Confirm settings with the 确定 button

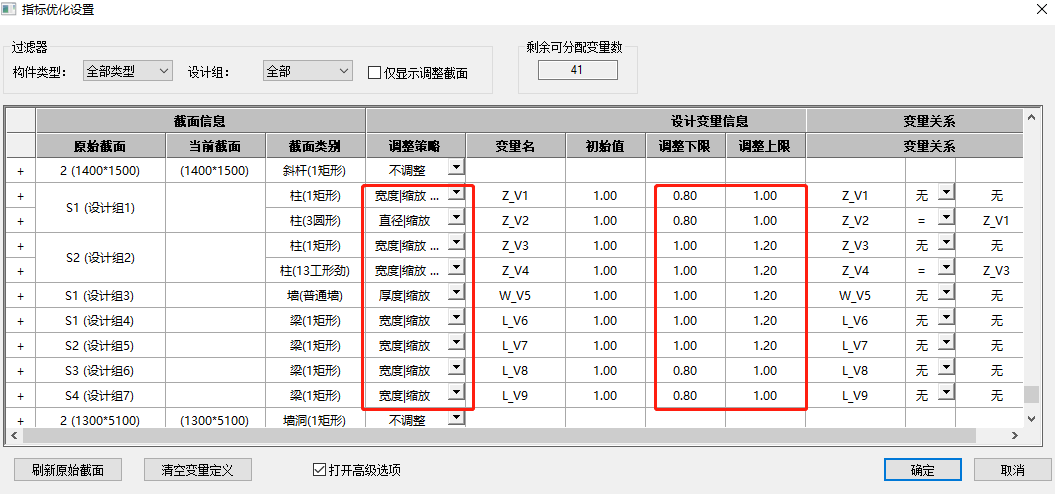point(922,470)
